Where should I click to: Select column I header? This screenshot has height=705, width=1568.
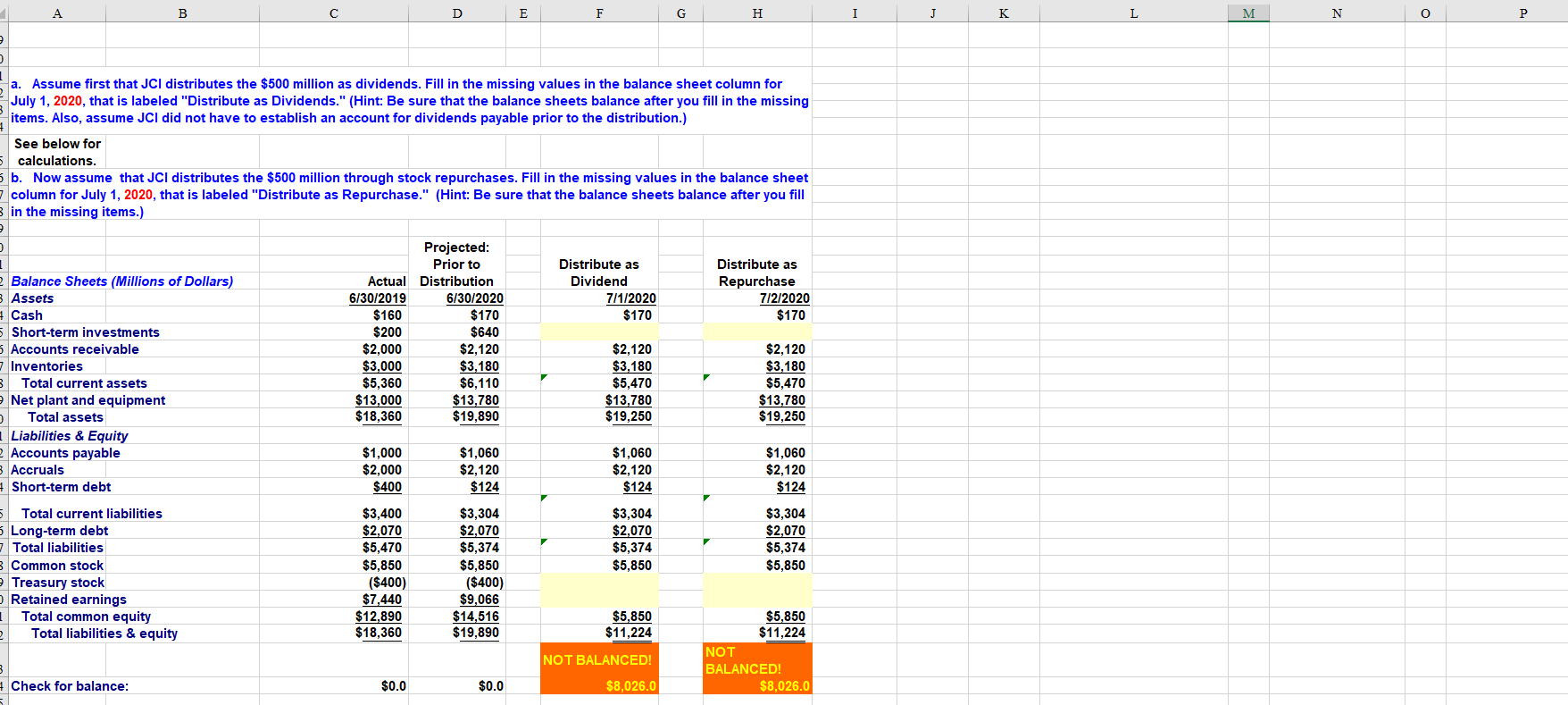coord(855,13)
